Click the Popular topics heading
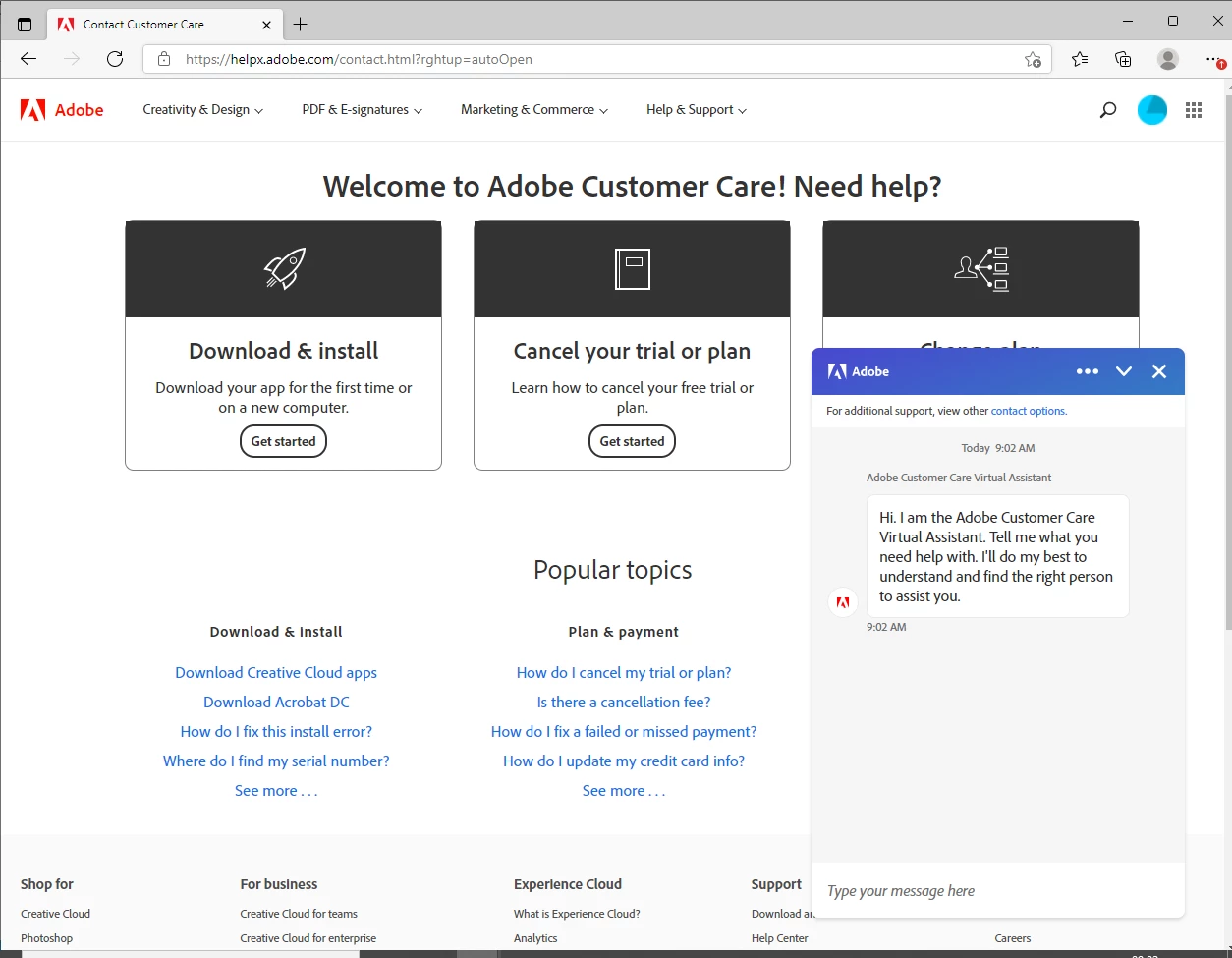 [x=613, y=570]
